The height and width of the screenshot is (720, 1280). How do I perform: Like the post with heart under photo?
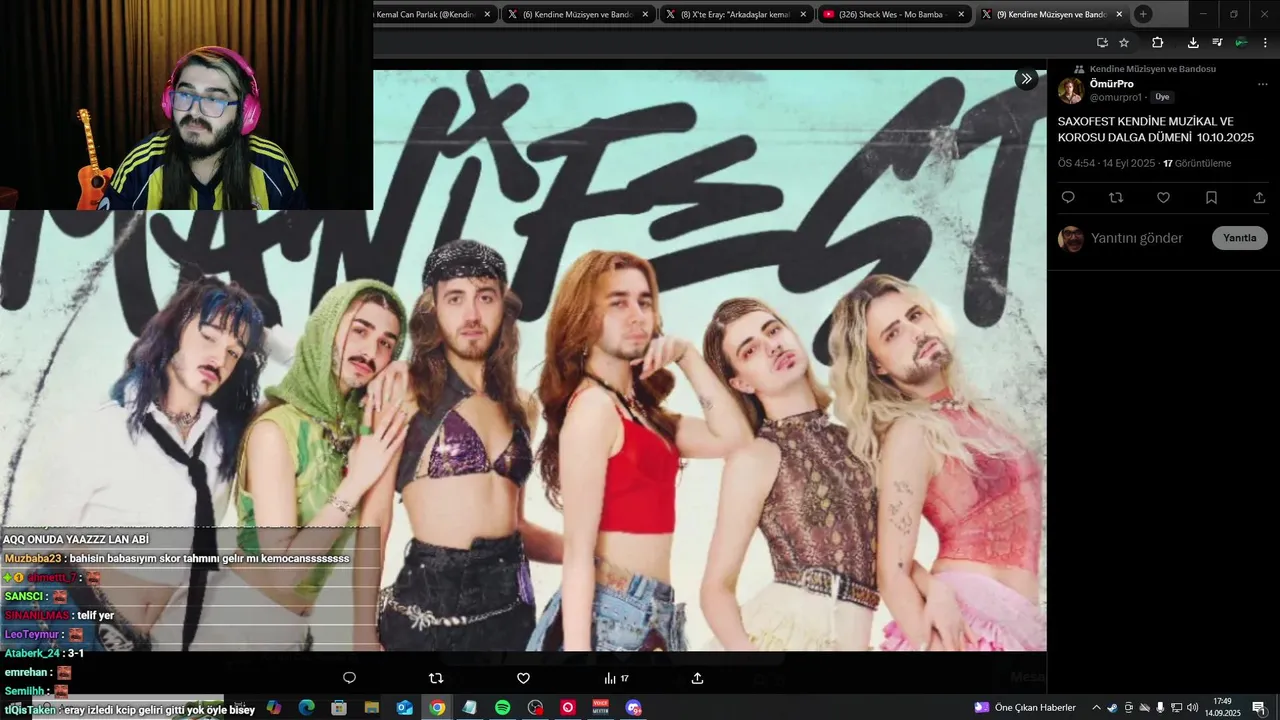point(523,678)
